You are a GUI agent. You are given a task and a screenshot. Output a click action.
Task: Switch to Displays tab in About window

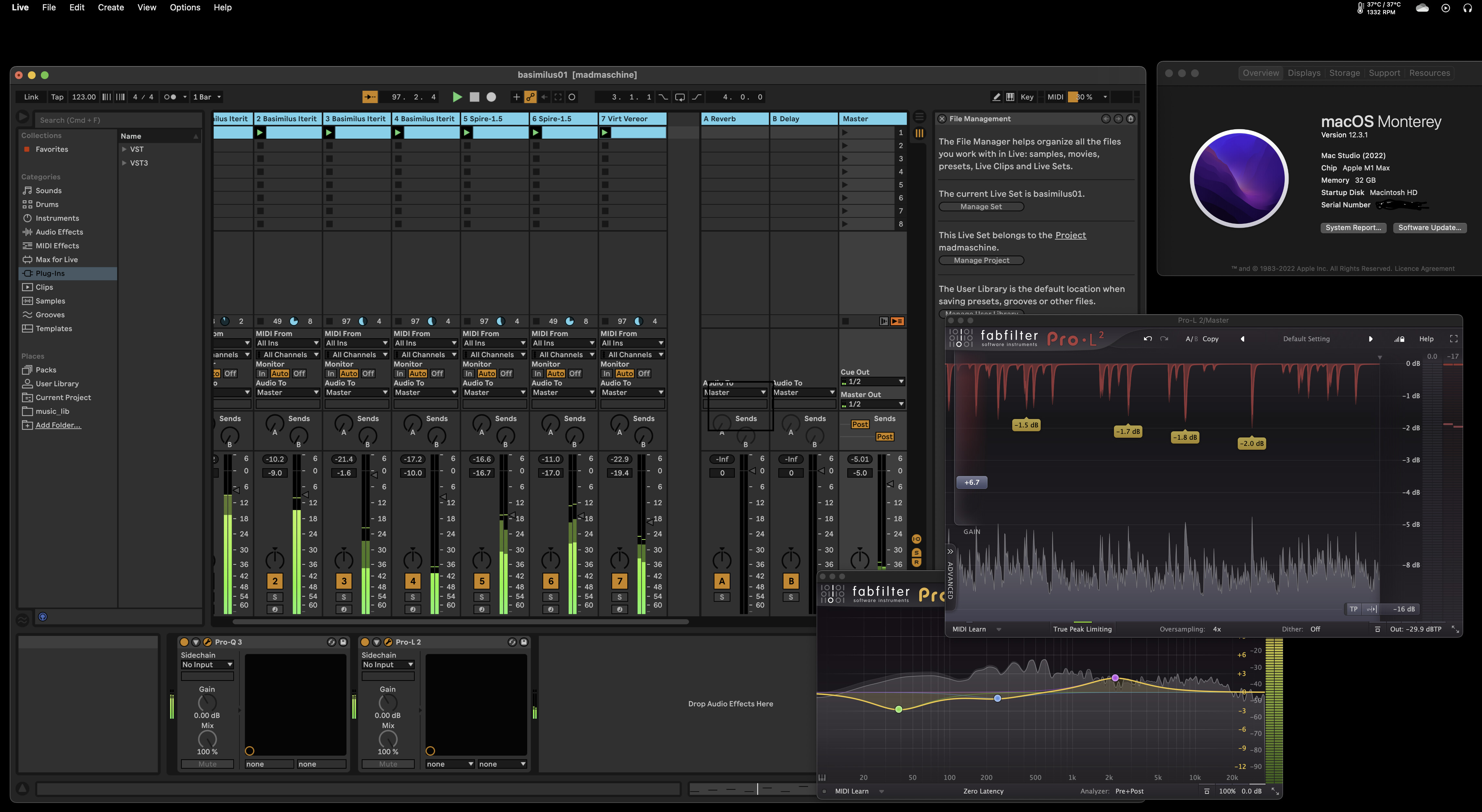[x=1304, y=73]
